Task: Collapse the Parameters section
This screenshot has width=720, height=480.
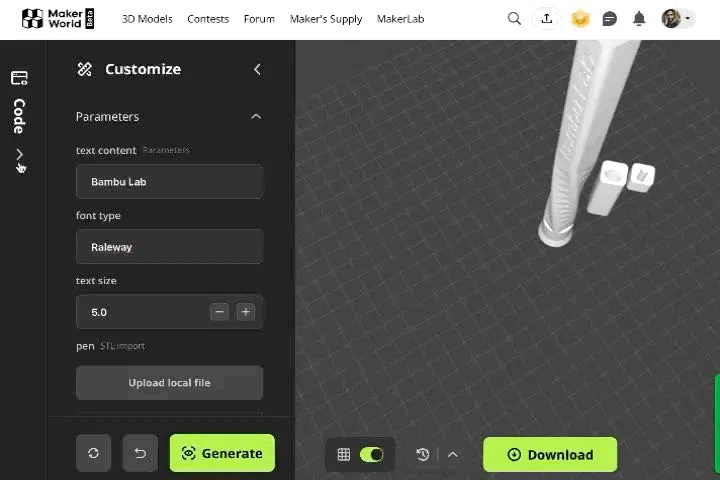Action: point(256,116)
